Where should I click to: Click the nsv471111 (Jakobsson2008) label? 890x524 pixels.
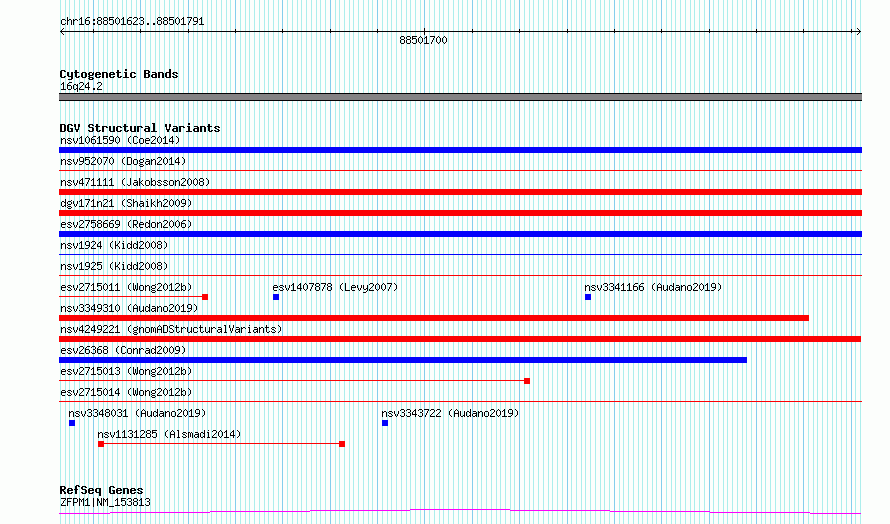coord(135,182)
